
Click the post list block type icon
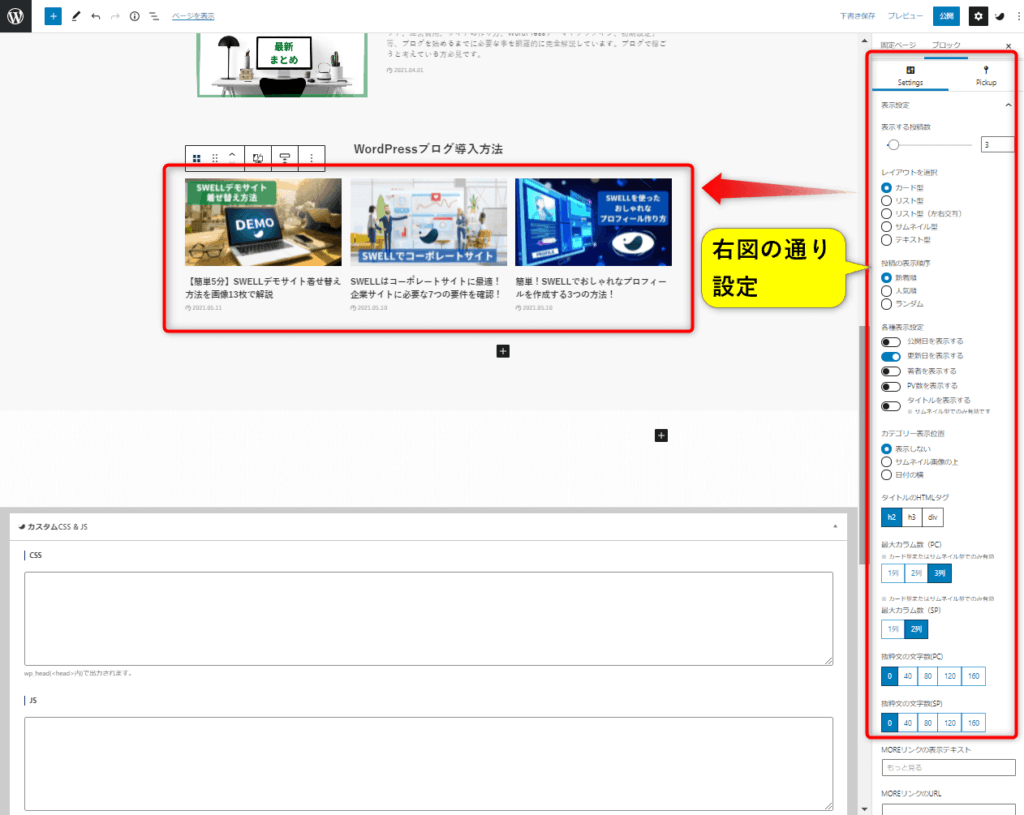[197, 158]
